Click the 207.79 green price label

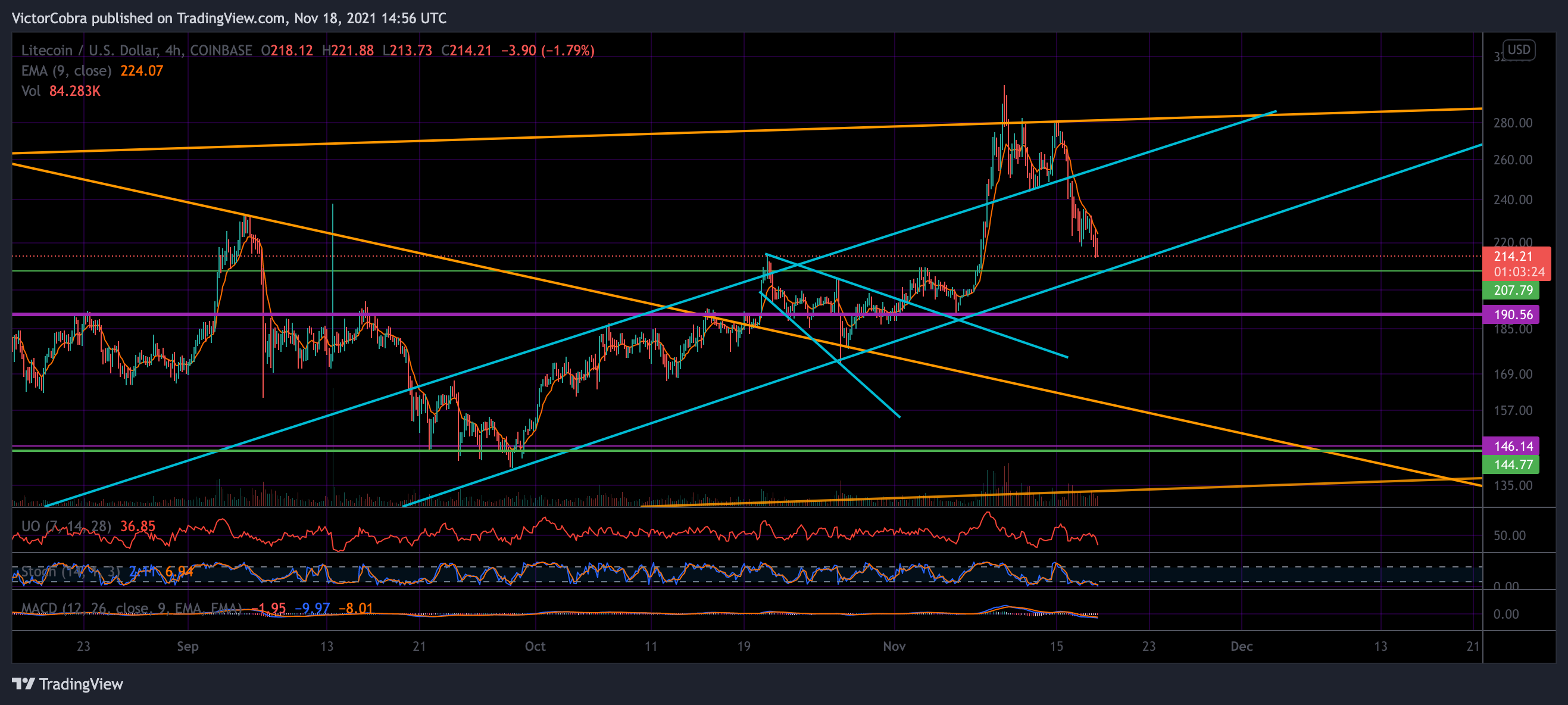(x=1511, y=291)
